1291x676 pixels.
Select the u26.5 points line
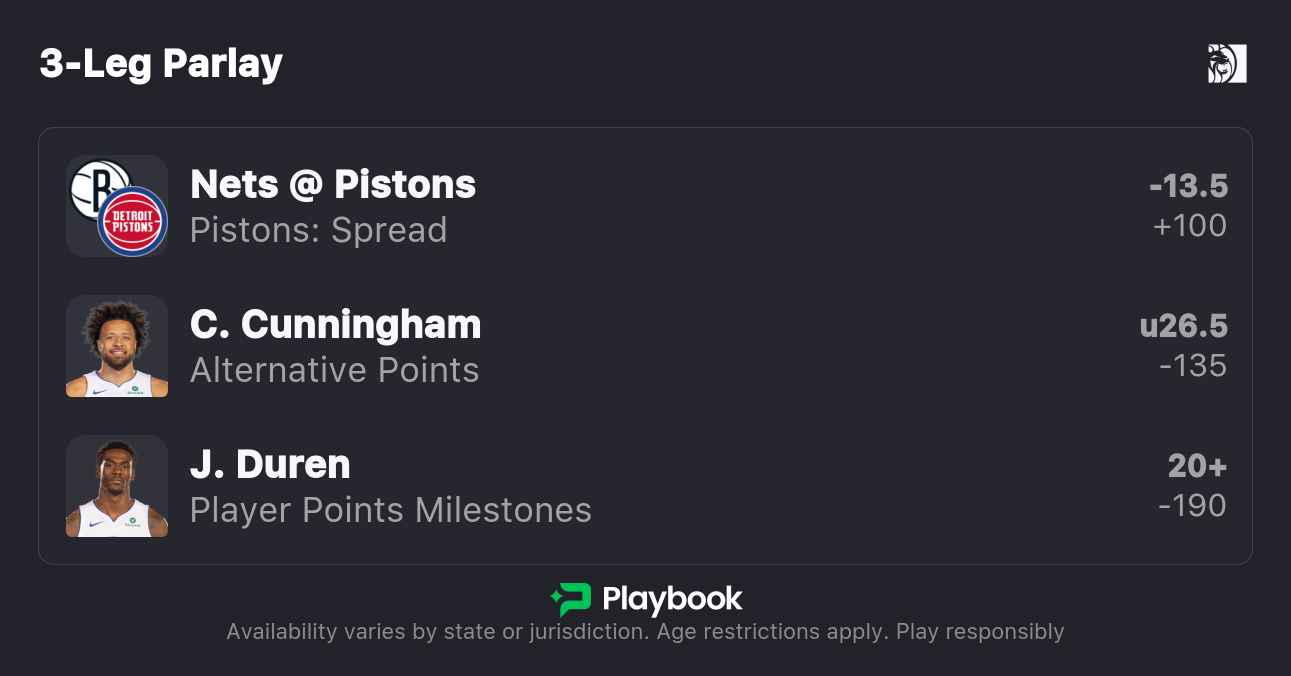tap(1183, 326)
